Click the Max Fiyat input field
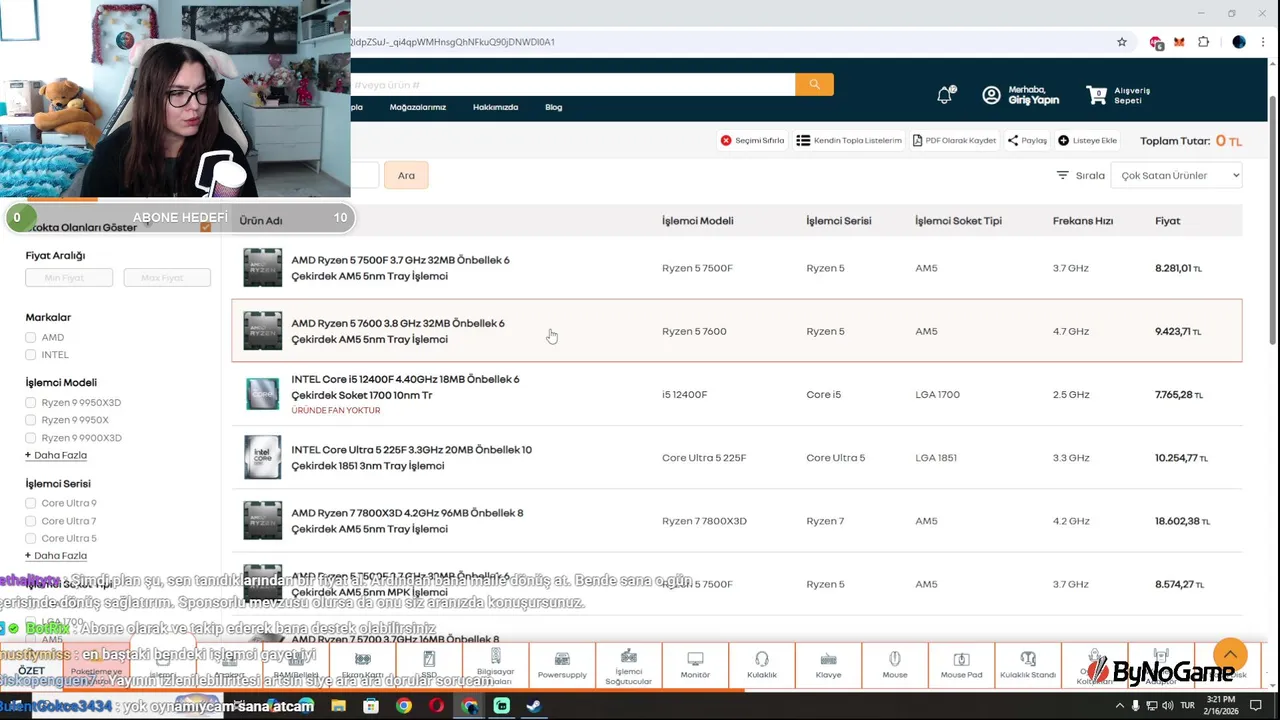1280x720 pixels. coord(167,277)
